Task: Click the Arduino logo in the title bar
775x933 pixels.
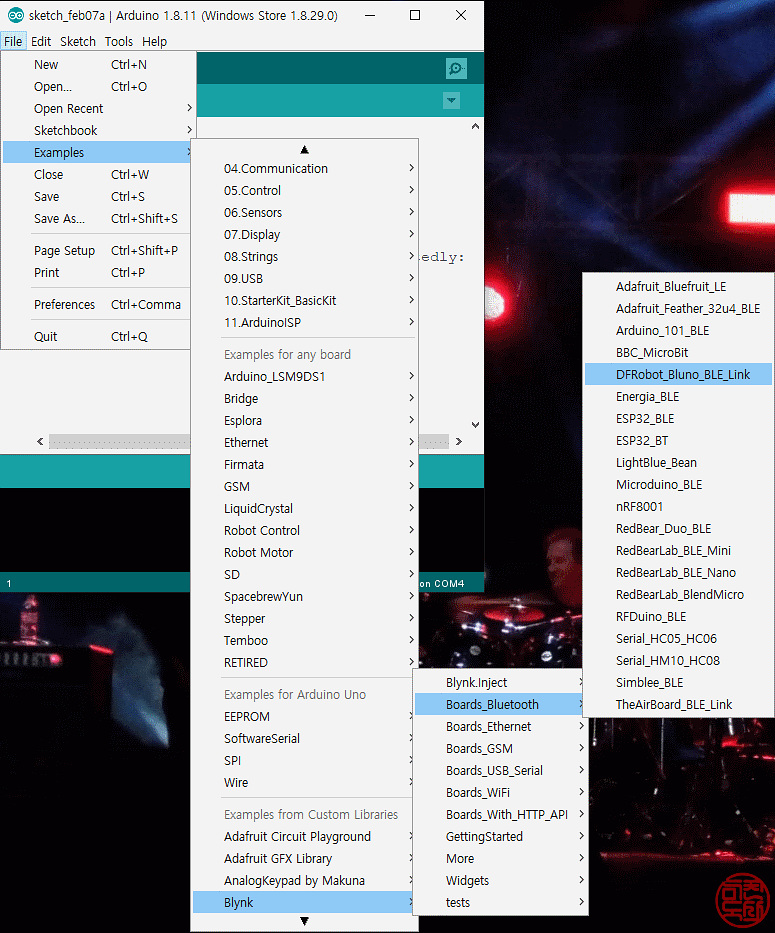Action: tap(15, 15)
